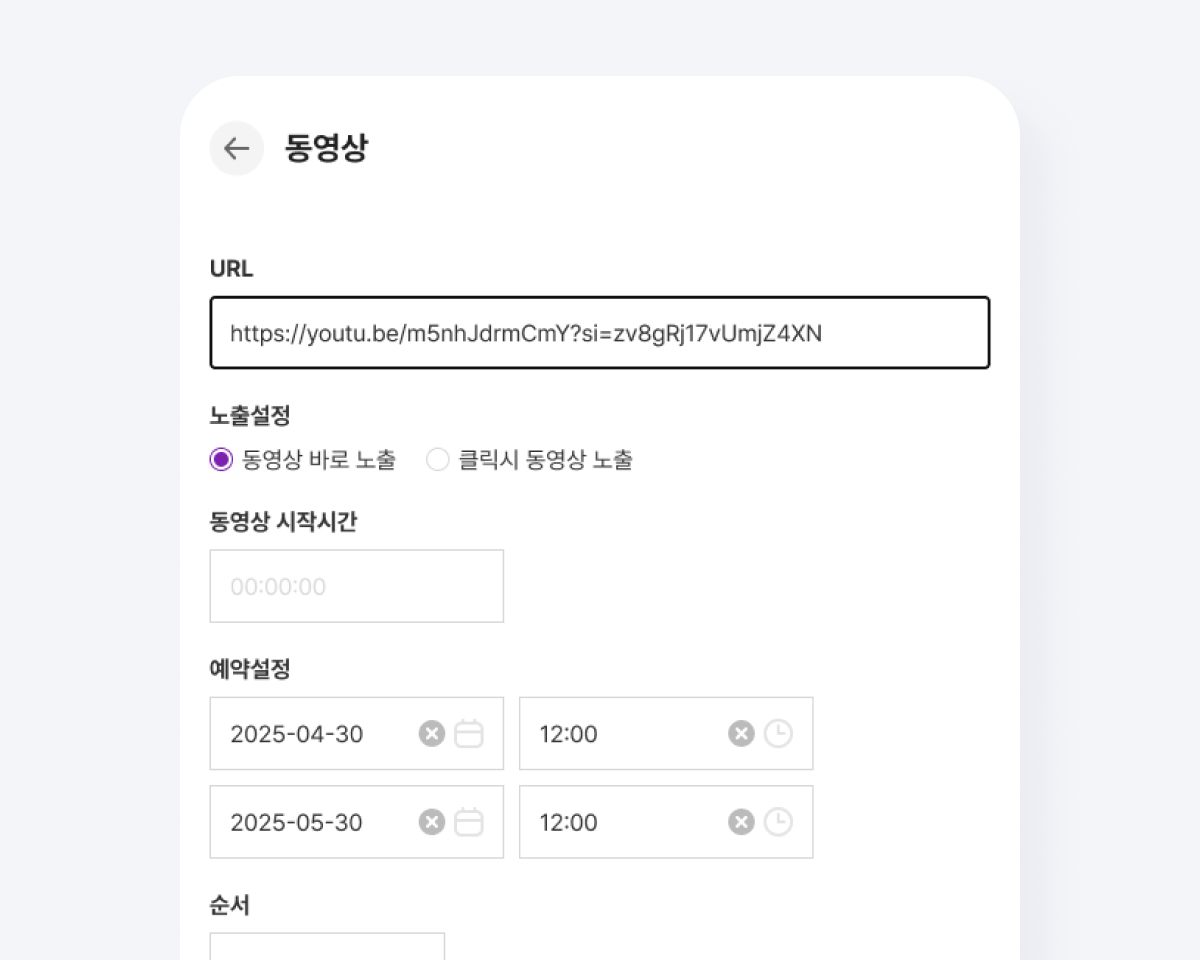This screenshot has width=1200, height=960.
Task: Click the 2025-05-30 date field text
Action: [x=297, y=822]
